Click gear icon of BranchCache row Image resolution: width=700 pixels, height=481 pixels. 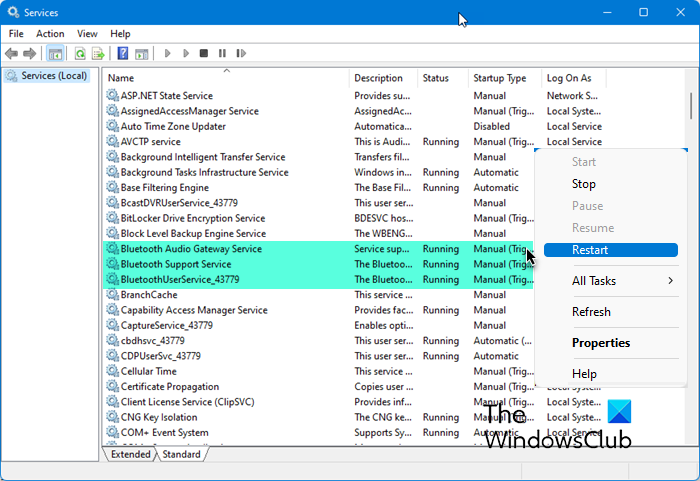pyautogui.click(x=112, y=295)
